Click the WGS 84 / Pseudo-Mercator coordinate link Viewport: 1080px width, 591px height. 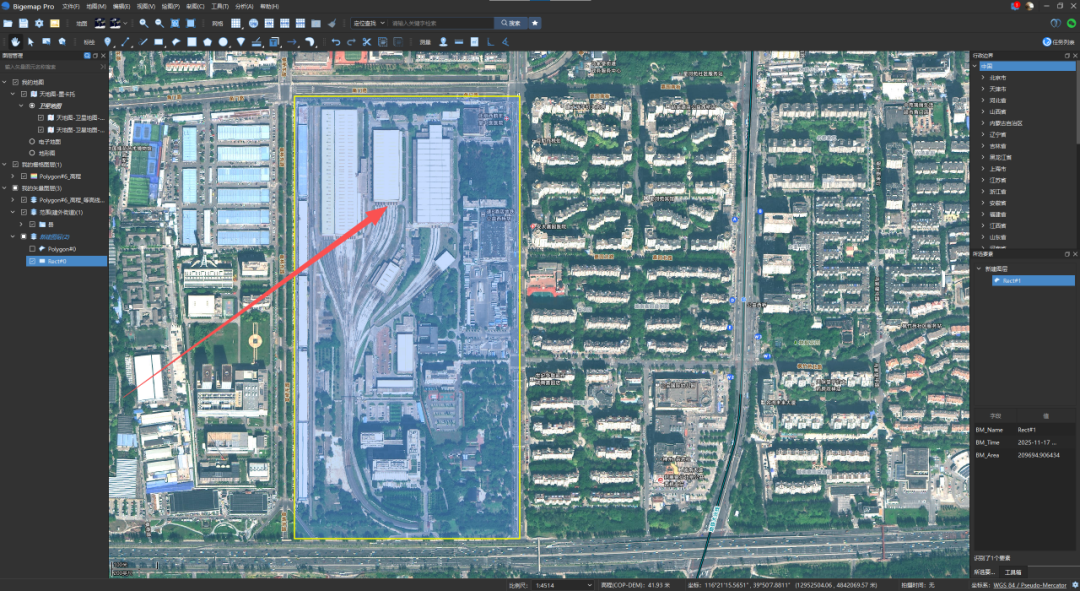[1030, 585]
